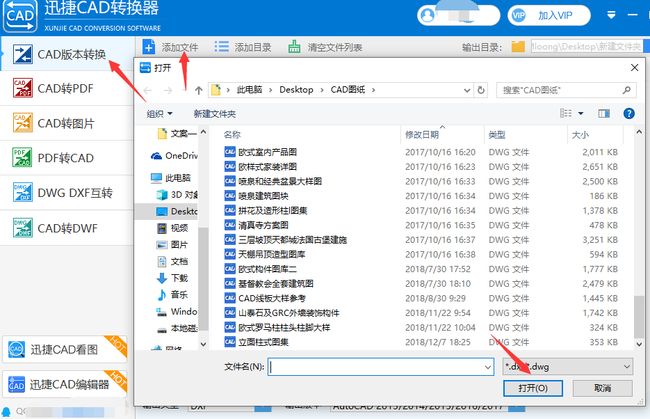Toggle the preview pane icon

click(604, 113)
